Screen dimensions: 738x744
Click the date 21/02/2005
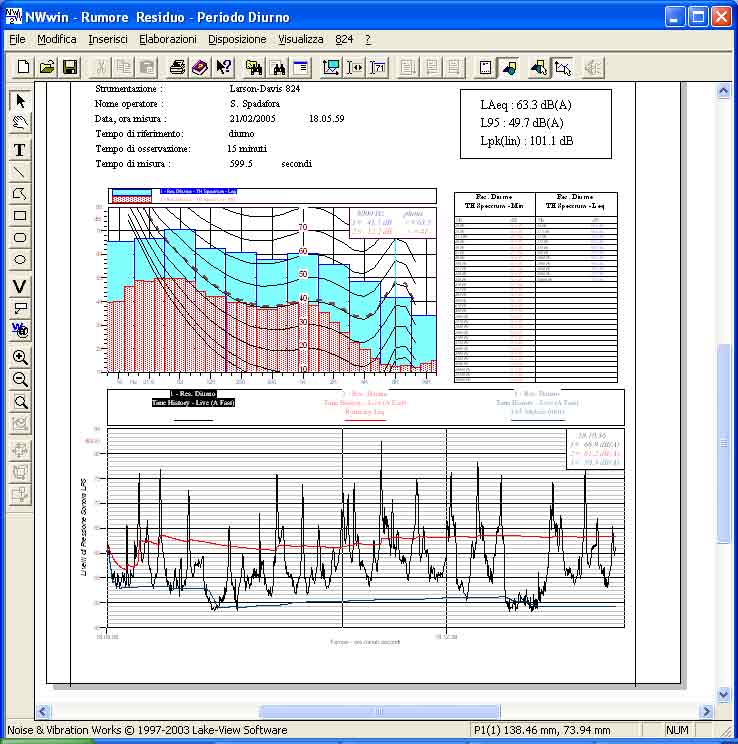click(x=252, y=119)
